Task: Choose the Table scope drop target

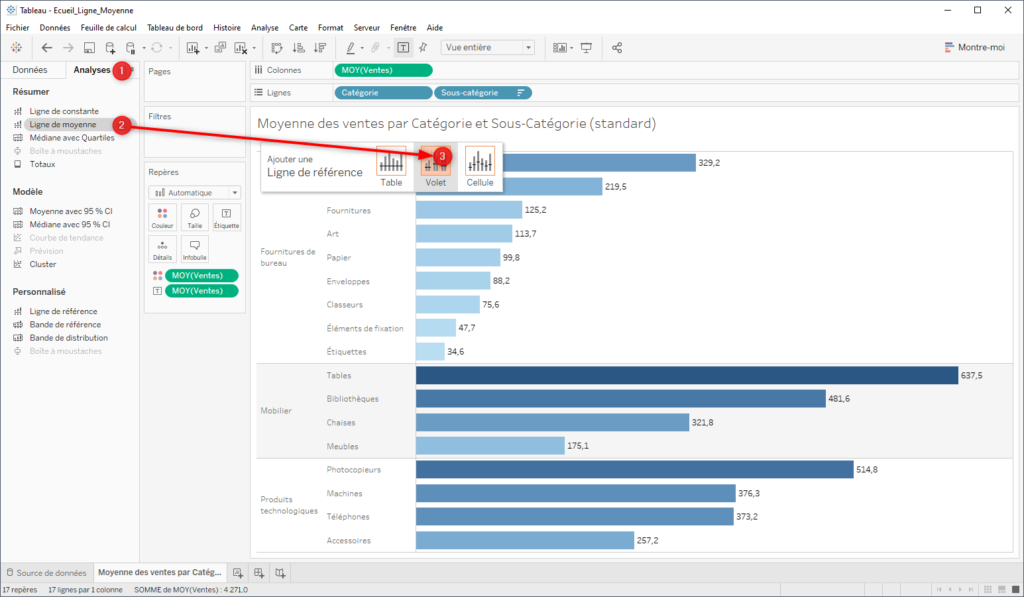Action: [x=391, y=167]
